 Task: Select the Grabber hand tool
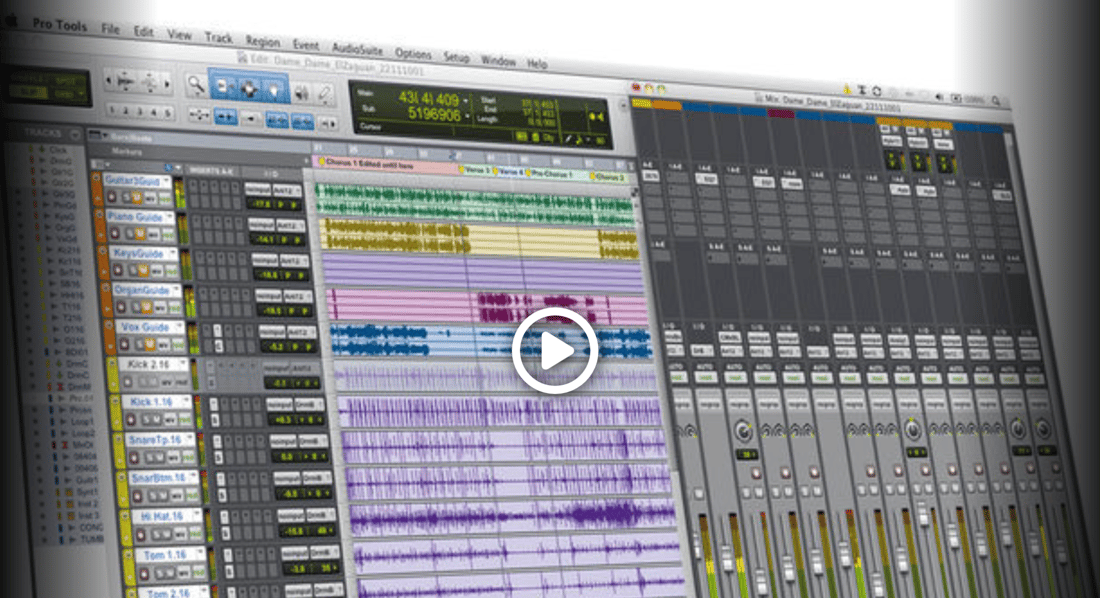[272, 90]
